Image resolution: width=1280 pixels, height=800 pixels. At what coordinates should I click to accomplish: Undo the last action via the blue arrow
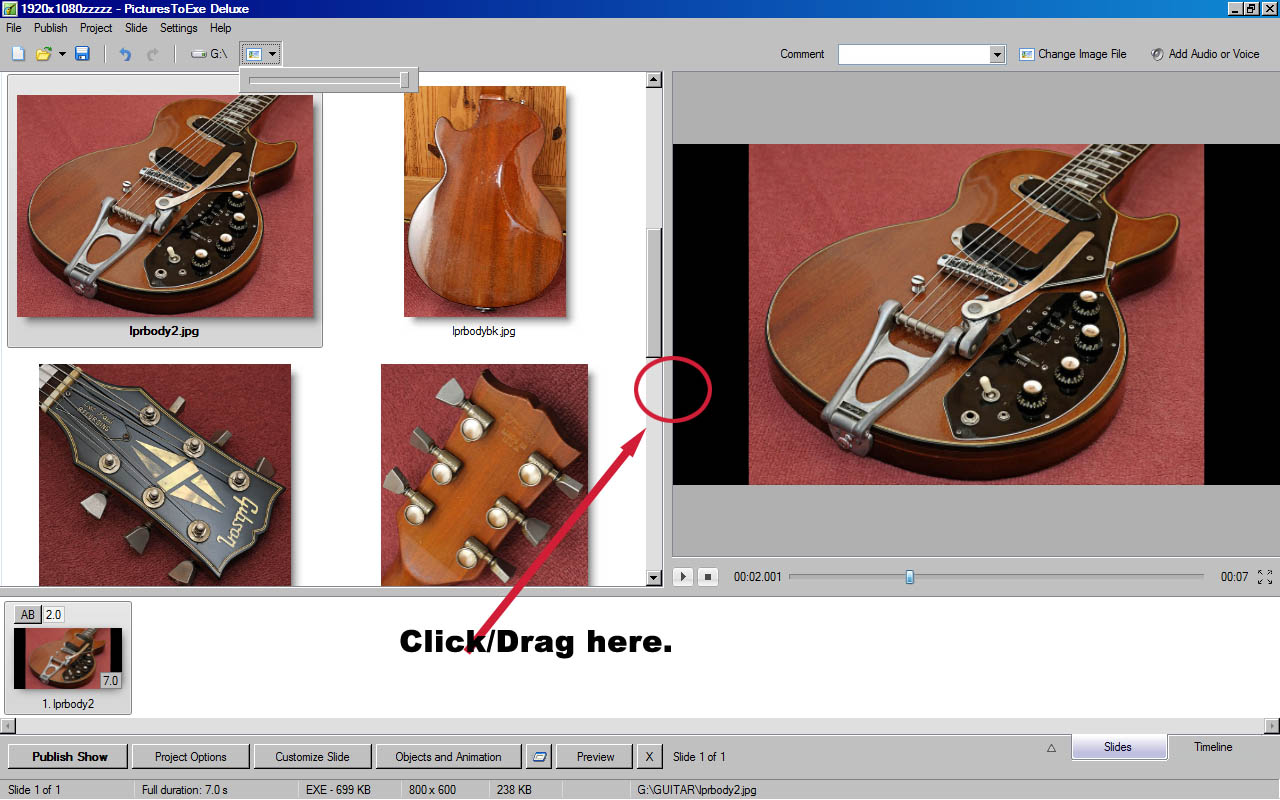(x=125, y=54)
